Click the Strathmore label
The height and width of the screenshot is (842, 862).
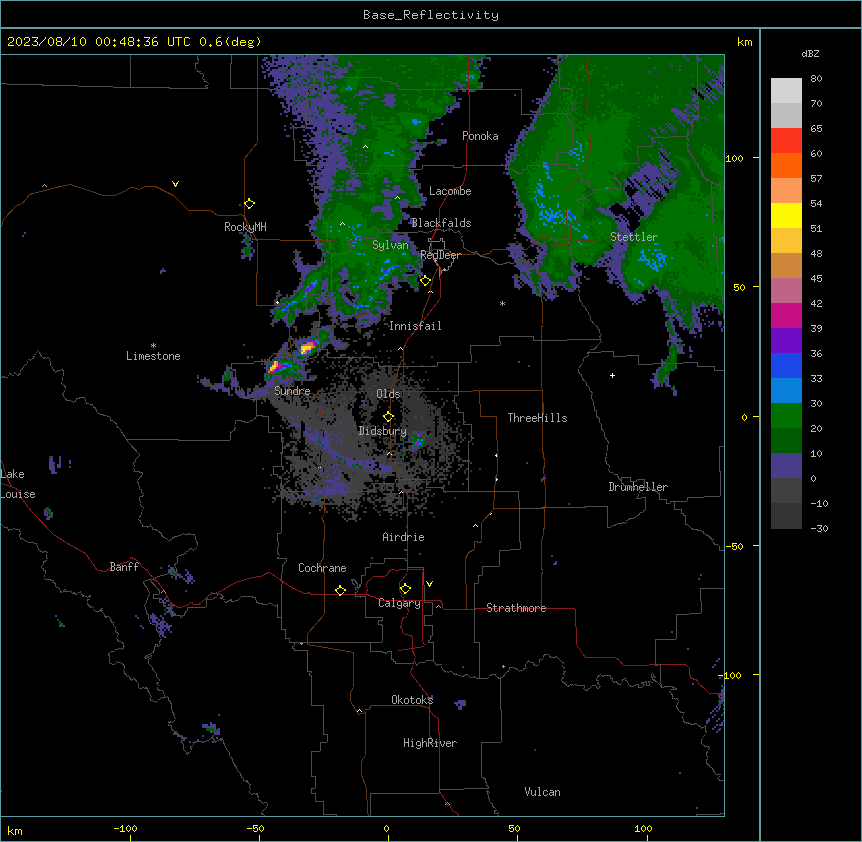516,608
